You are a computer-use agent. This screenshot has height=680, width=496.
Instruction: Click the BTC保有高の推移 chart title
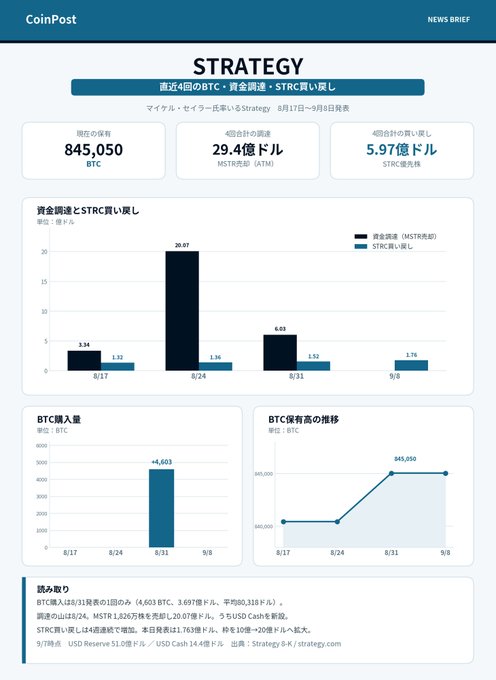[303, 419]
